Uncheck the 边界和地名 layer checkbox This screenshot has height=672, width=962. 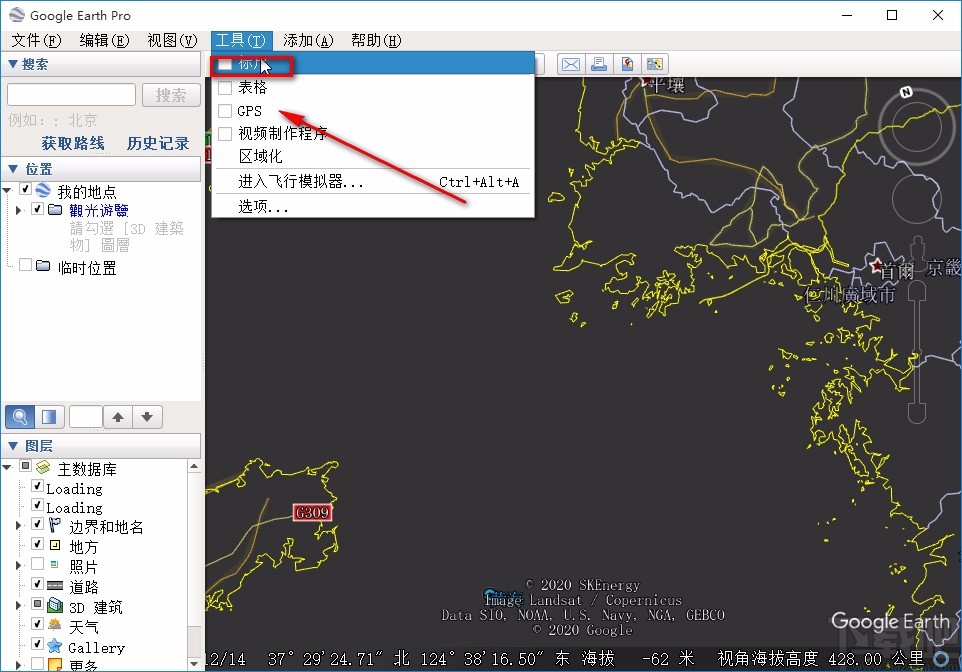pyautogui.click(x=37, y=524)
